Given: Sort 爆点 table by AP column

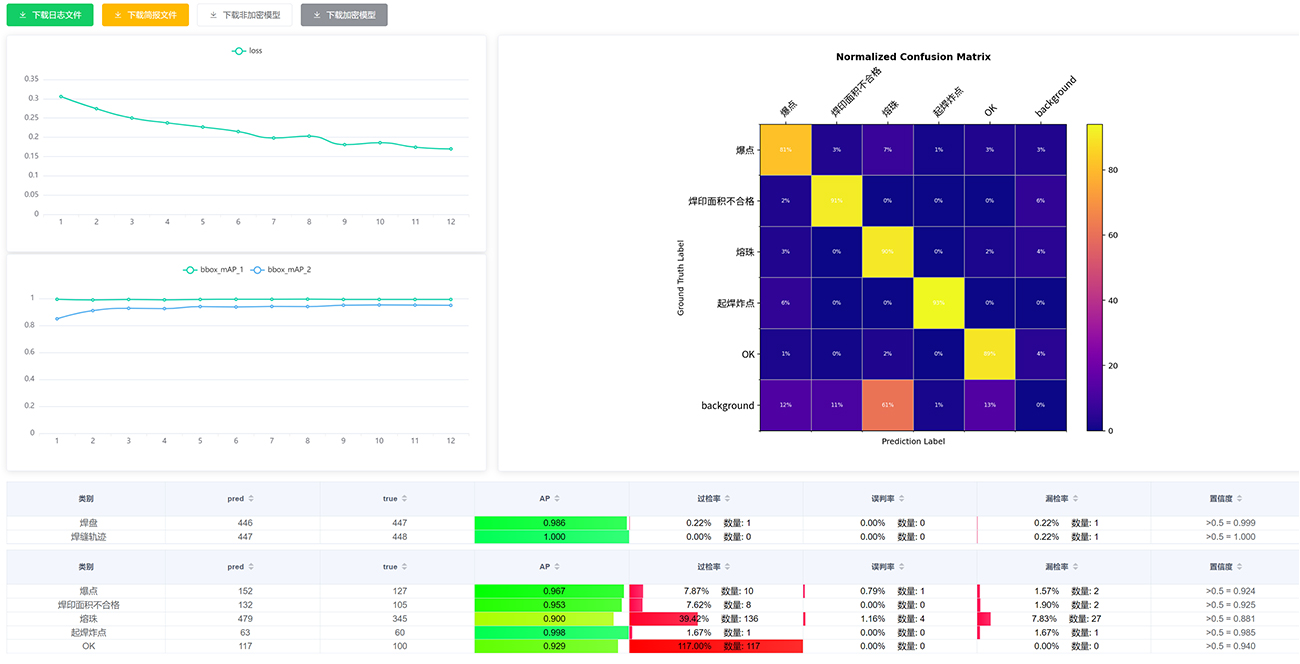Looking at the screenshot, I should (558, 567).
